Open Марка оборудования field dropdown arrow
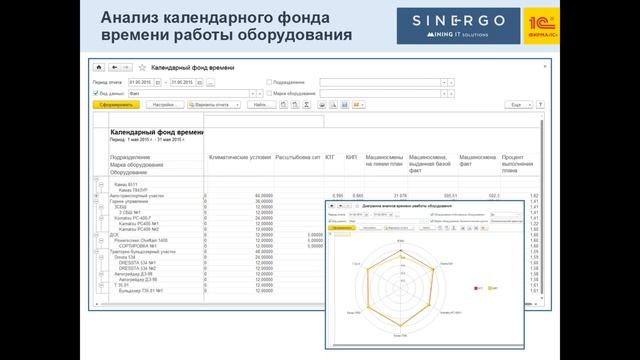This screenshot has width=640, height=360. pyautogui.click(x=444, y=93)
